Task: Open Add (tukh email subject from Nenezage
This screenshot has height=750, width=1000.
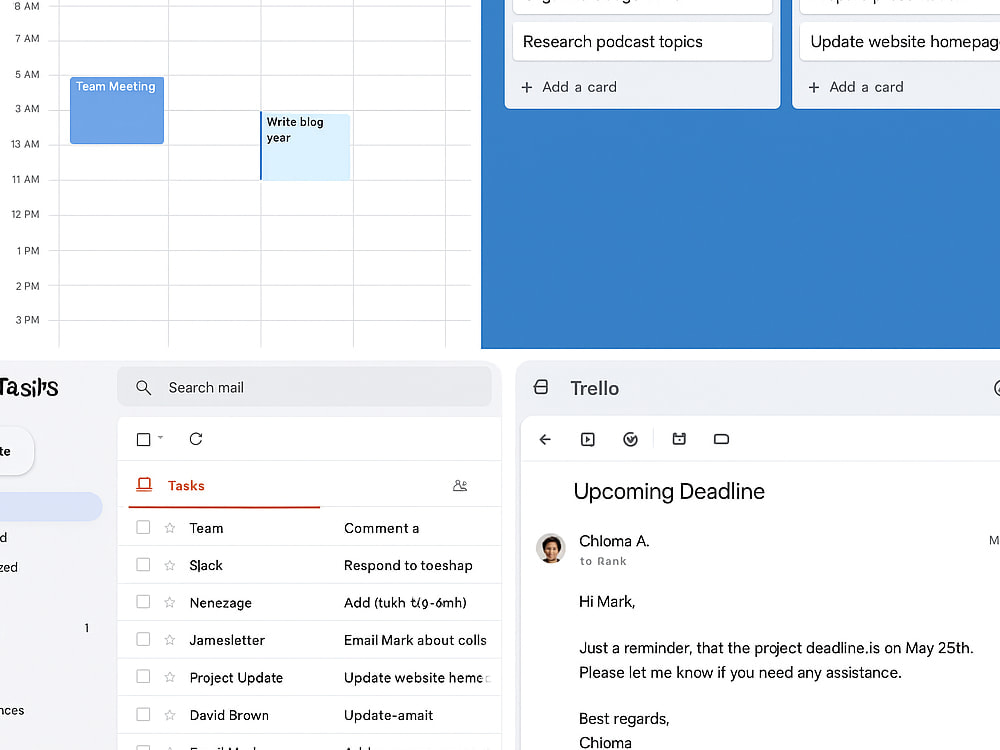Action: tap(405, 603)
